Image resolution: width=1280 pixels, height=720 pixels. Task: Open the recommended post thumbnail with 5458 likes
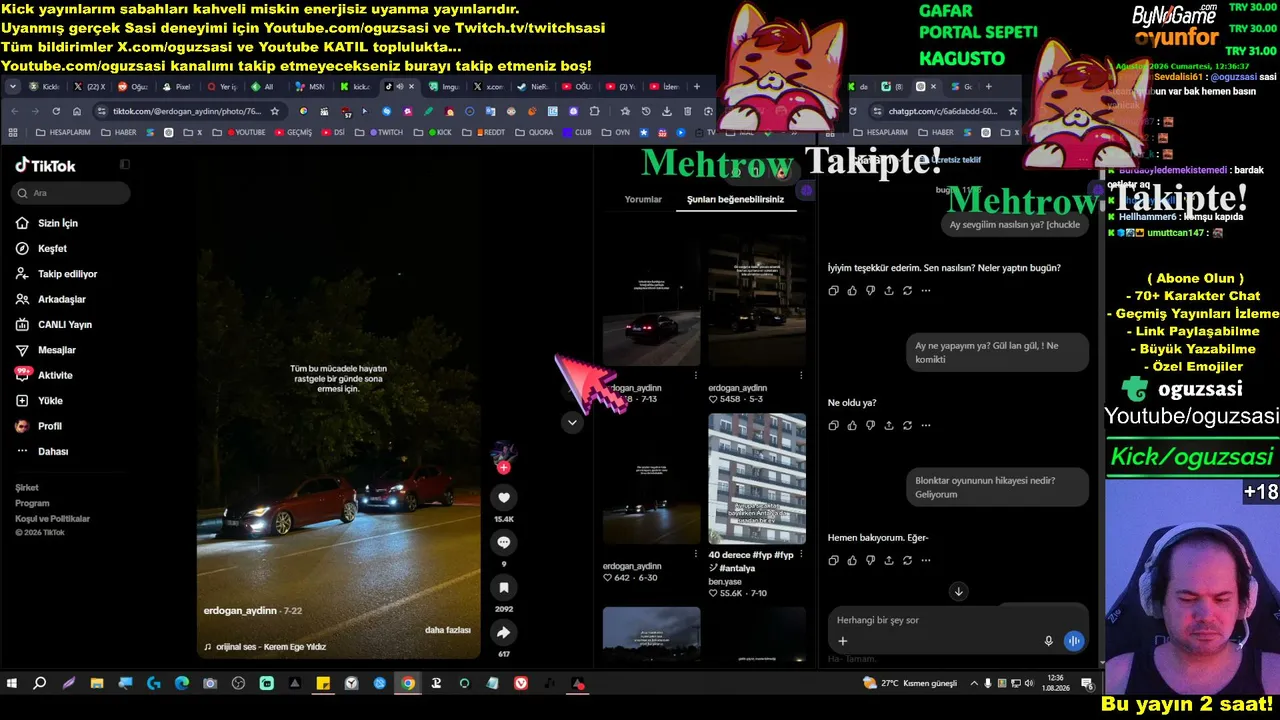coord(757,301)
